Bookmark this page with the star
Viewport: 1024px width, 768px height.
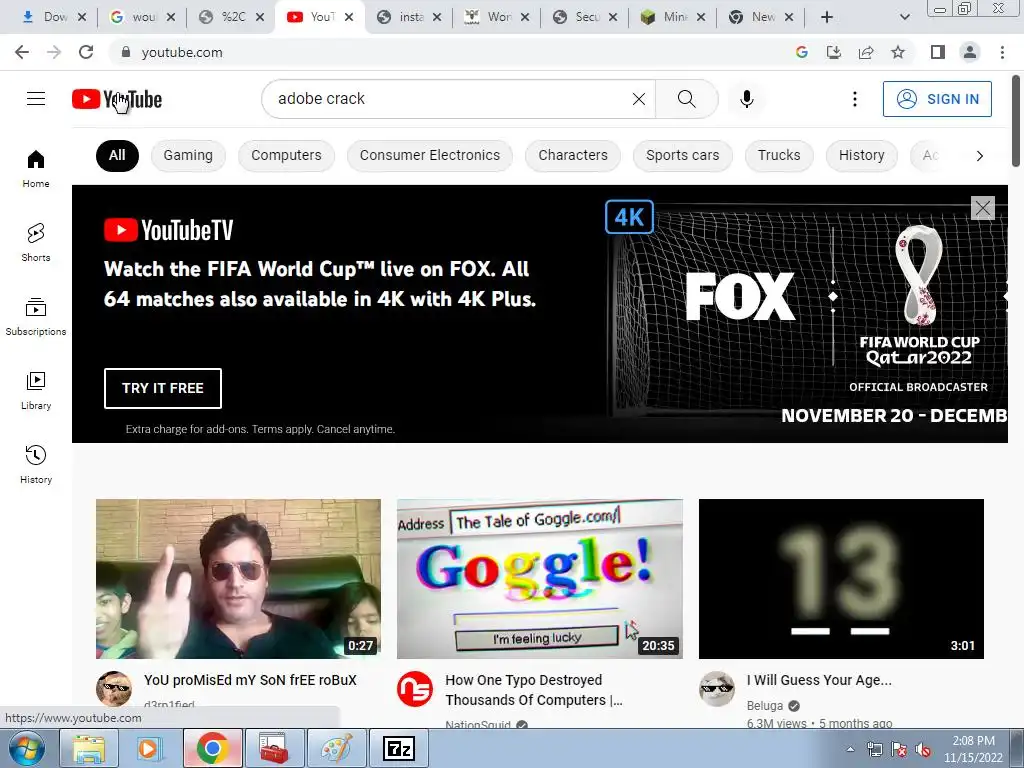[x=898, y=52]
